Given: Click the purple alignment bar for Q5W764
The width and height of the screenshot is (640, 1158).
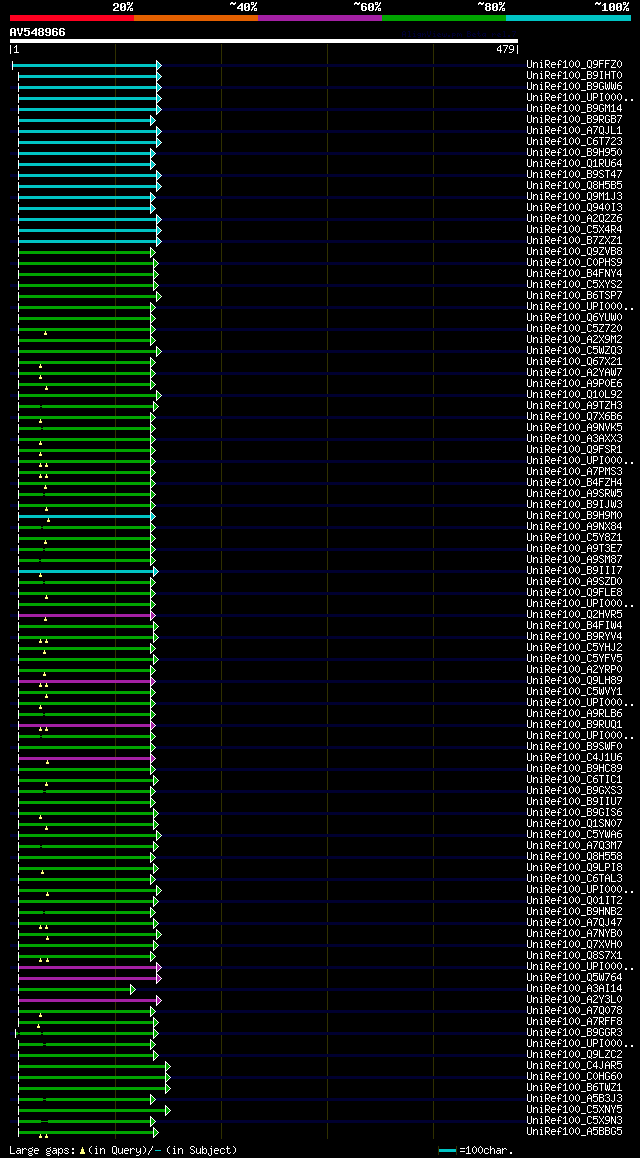Looking at the screenshot, I should click(x=90, y=978).
